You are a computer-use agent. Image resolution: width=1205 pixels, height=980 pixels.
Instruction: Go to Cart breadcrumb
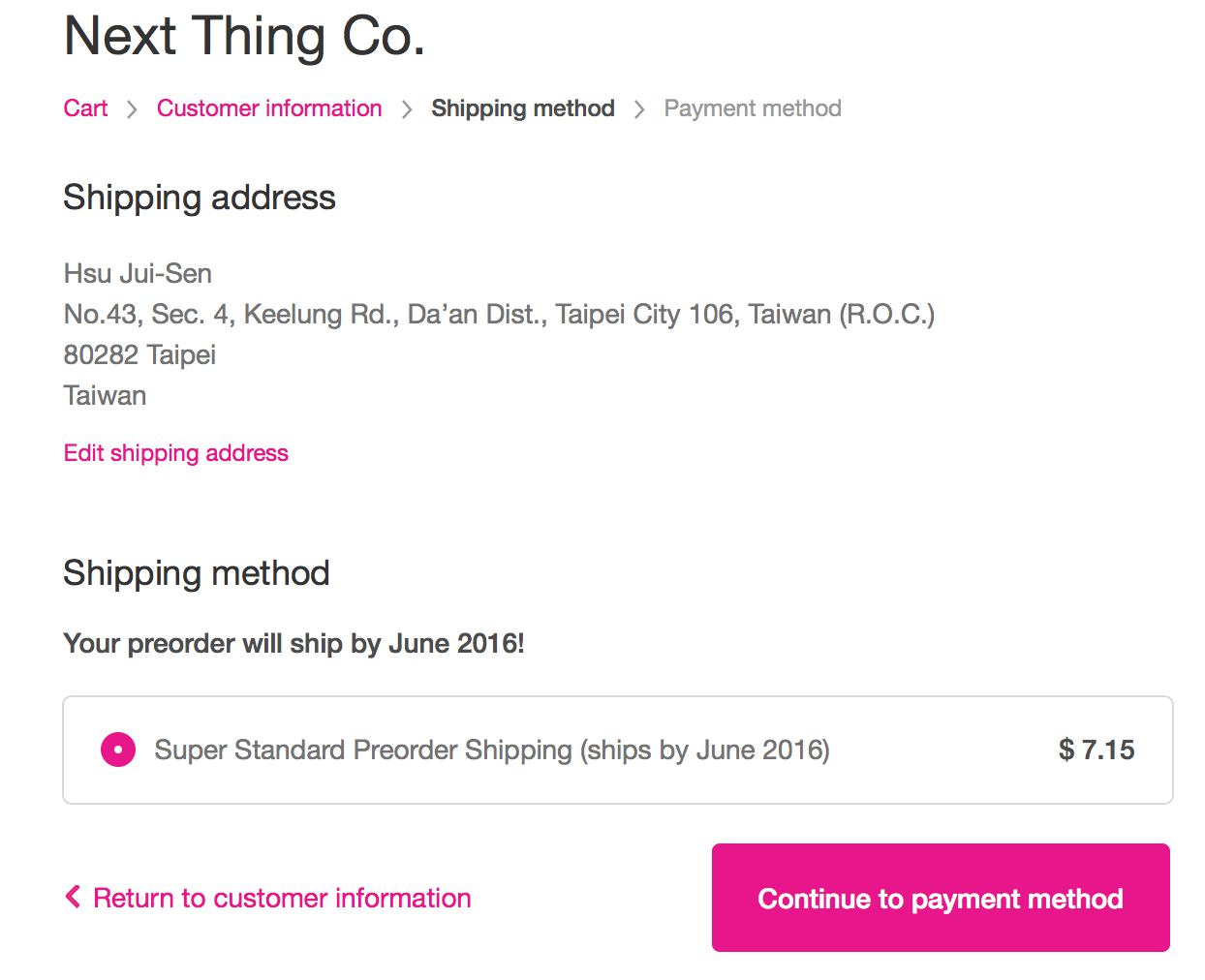click(x=85, y=108)
